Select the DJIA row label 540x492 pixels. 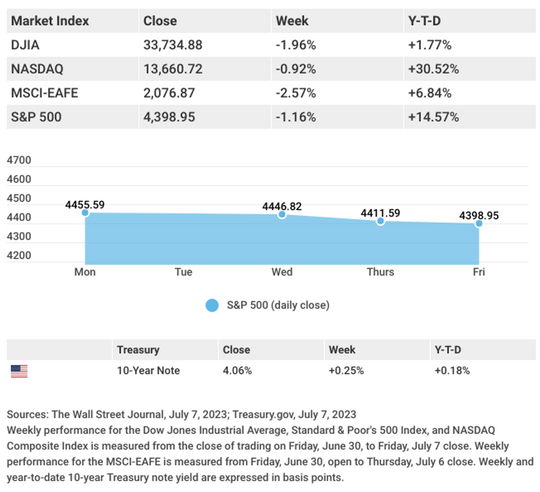(25, 45)
